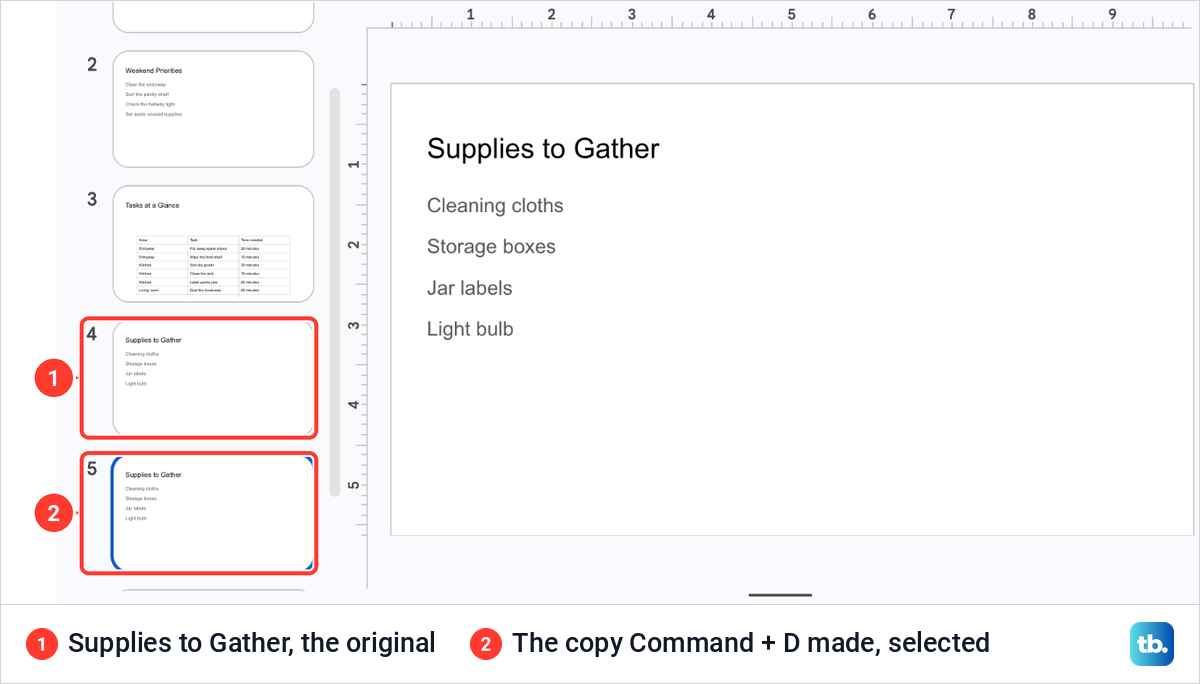
Task: Select the Weekend Priorities slide 2 thumbnail
Action: (x=213, y=109)
